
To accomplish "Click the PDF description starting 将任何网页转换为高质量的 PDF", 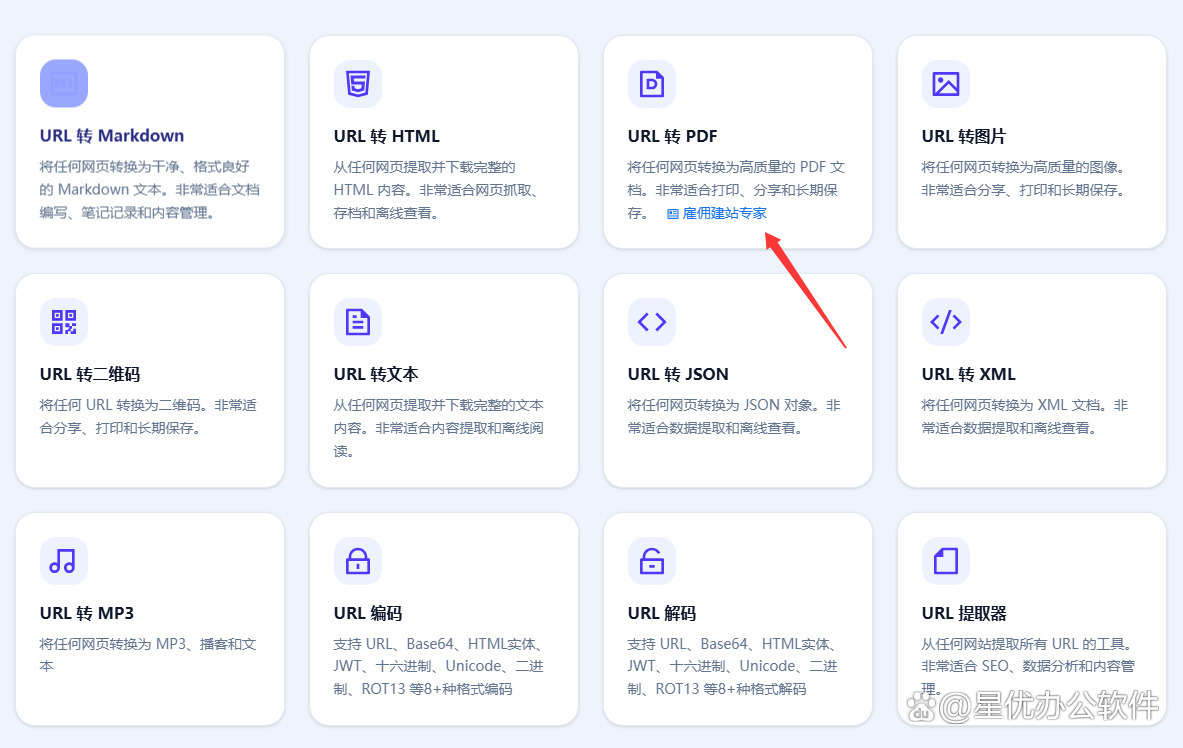I will point(736,190).
